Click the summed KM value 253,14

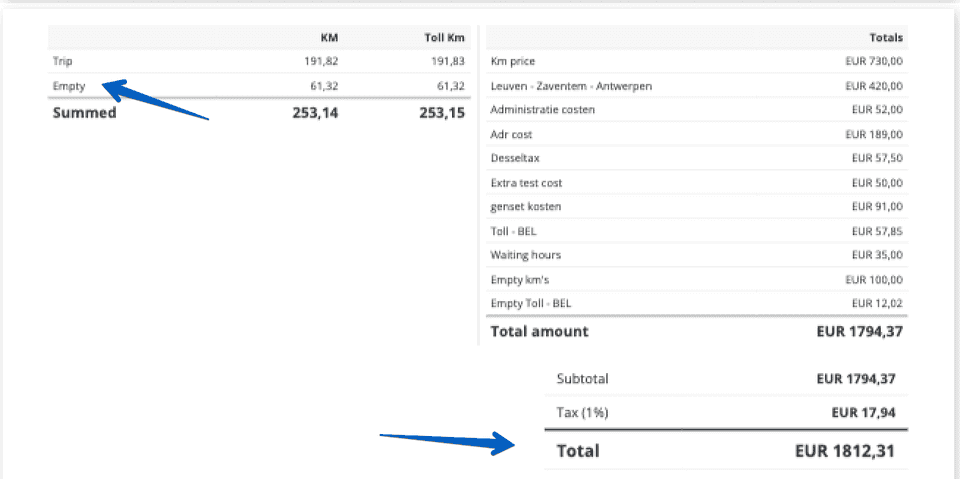pos(315,113)
